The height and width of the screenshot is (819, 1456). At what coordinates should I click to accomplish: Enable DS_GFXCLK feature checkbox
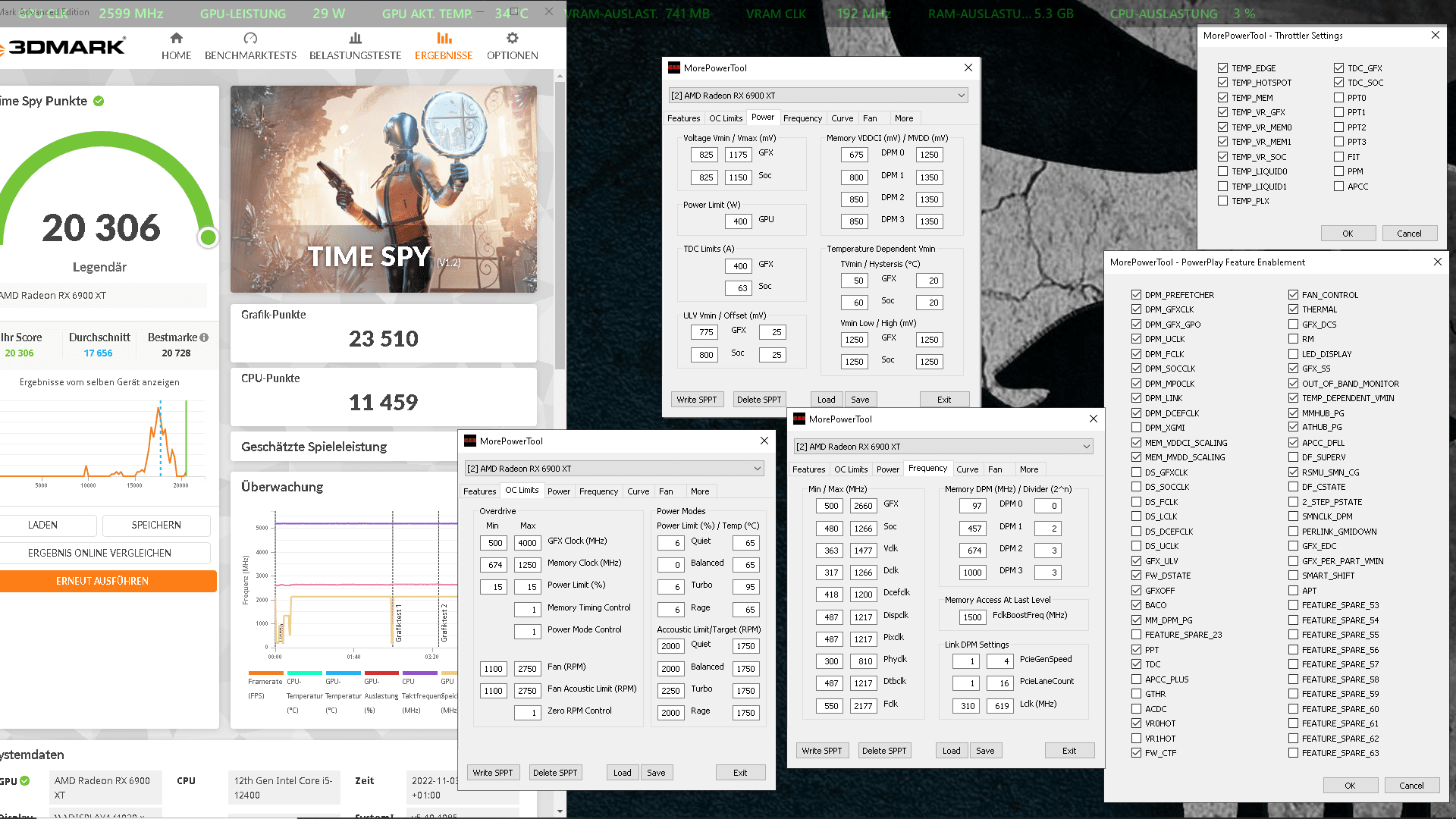[x=1136, y=472]
